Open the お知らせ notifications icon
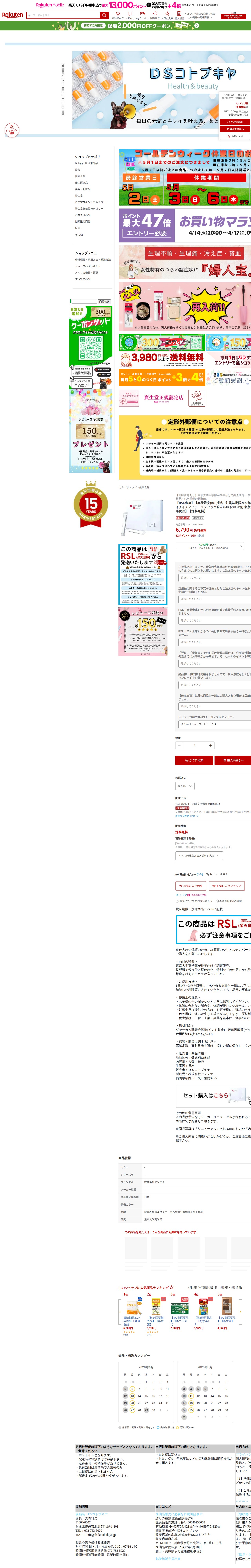 tap(130, 15)
